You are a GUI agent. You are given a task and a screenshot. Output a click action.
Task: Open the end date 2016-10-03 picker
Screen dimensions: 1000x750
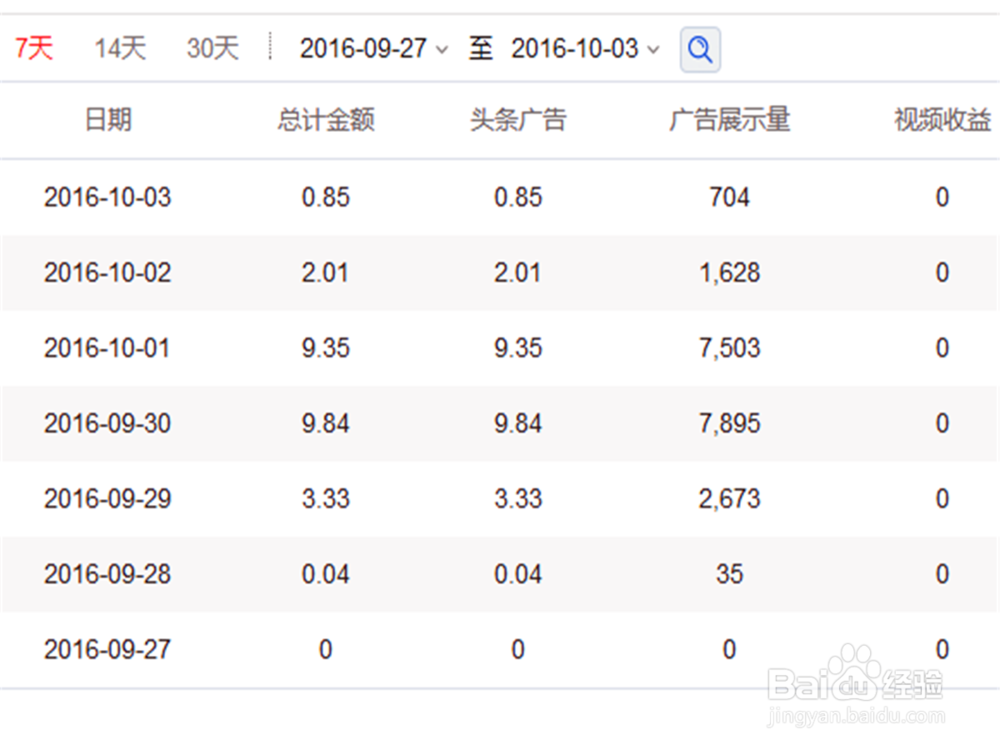pyautogui.click(x=575, y=47)
